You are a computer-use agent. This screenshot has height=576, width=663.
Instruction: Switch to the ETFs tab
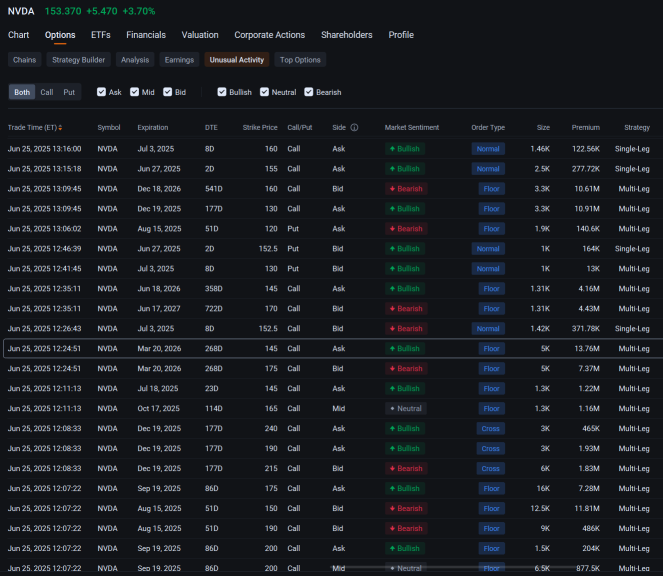101,35
